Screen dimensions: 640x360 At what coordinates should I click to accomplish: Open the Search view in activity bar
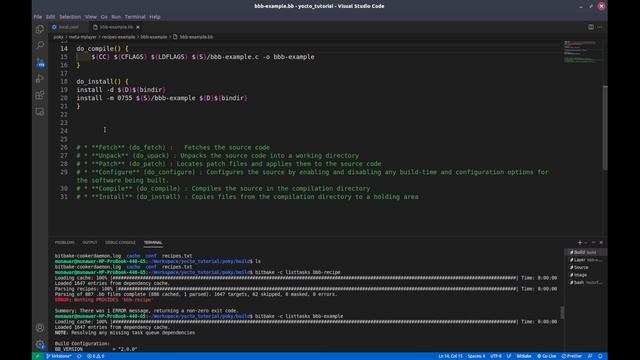coord(40,45)
